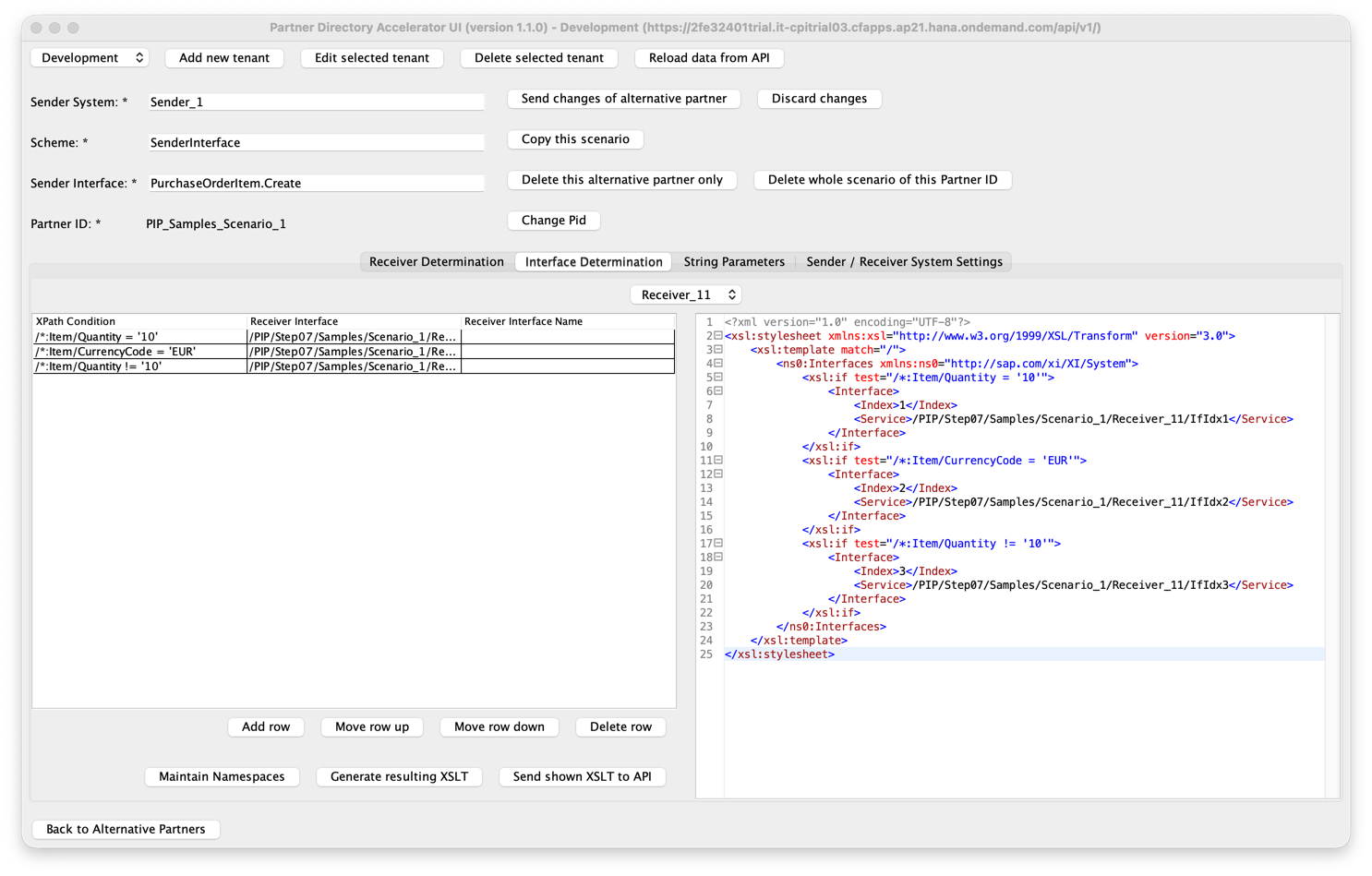Switch to the Receiver Determination tab

click(x=437, y=262)
